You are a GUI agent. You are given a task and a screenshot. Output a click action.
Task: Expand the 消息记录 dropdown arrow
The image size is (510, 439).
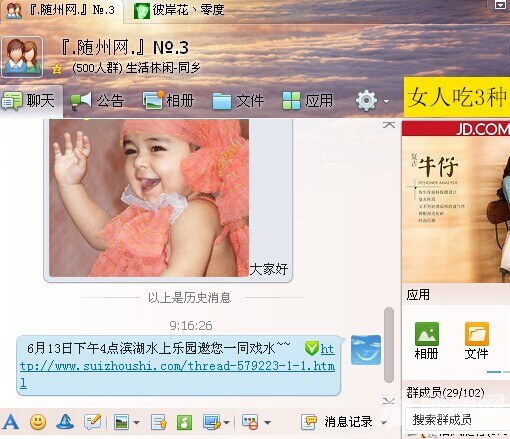[x=384, y=423]
